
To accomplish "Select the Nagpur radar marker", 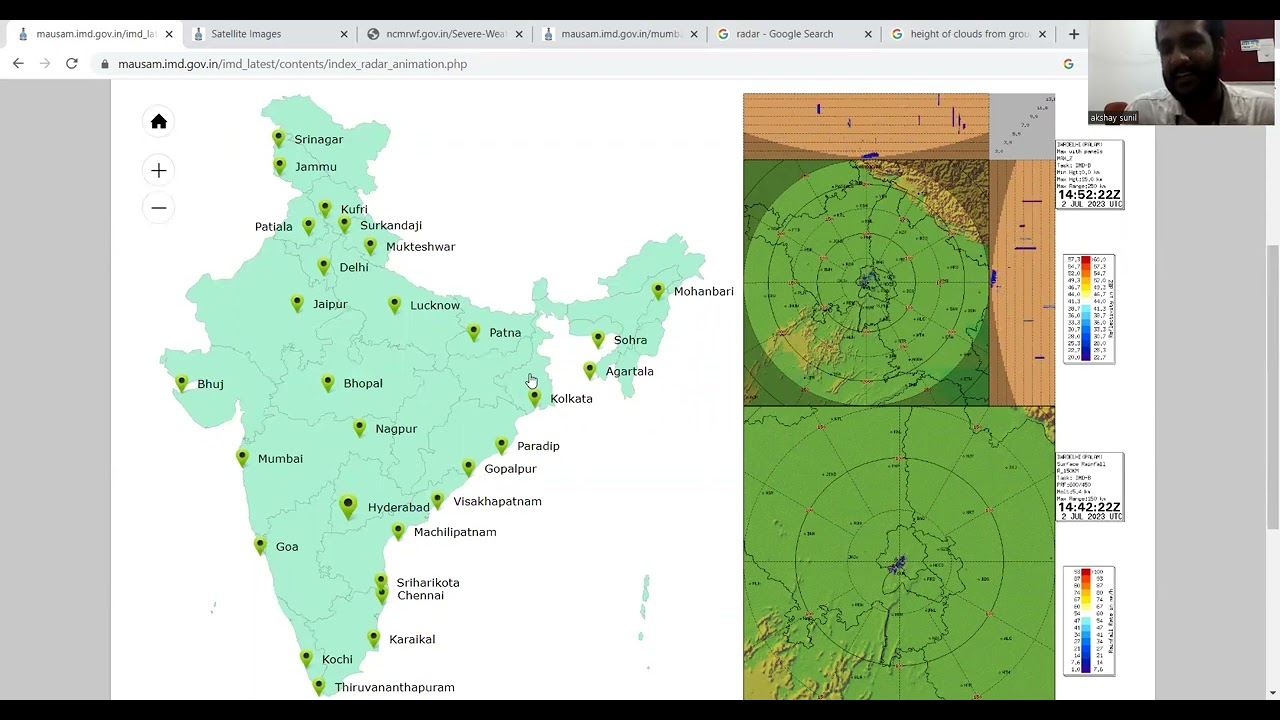I will coord(359,428).
